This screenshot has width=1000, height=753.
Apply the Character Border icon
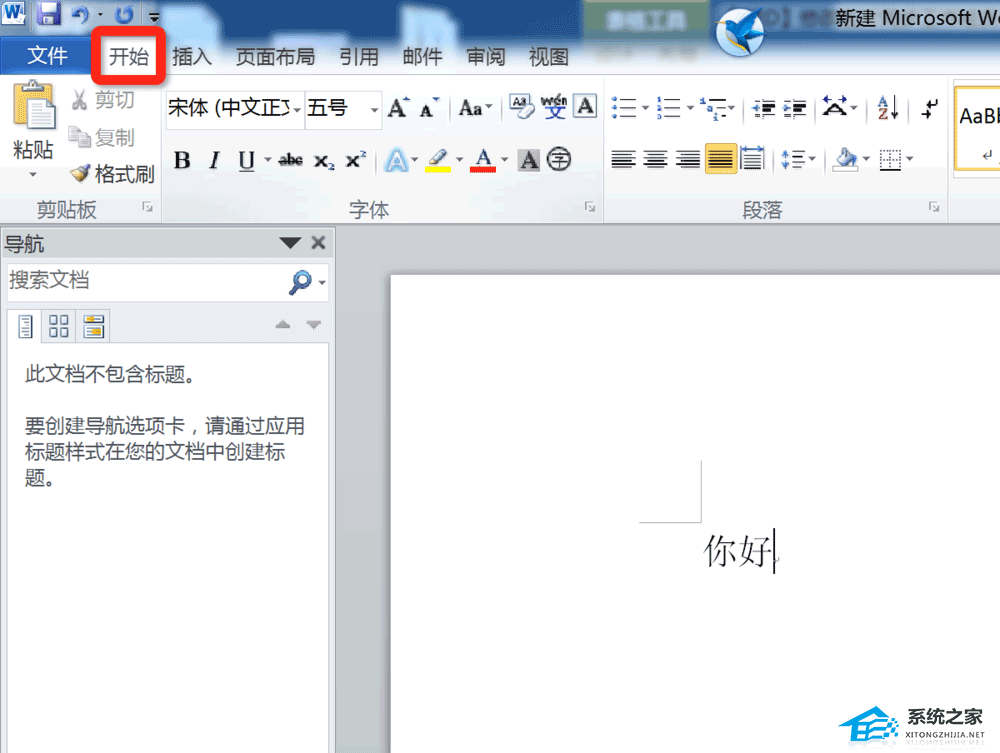583,106
